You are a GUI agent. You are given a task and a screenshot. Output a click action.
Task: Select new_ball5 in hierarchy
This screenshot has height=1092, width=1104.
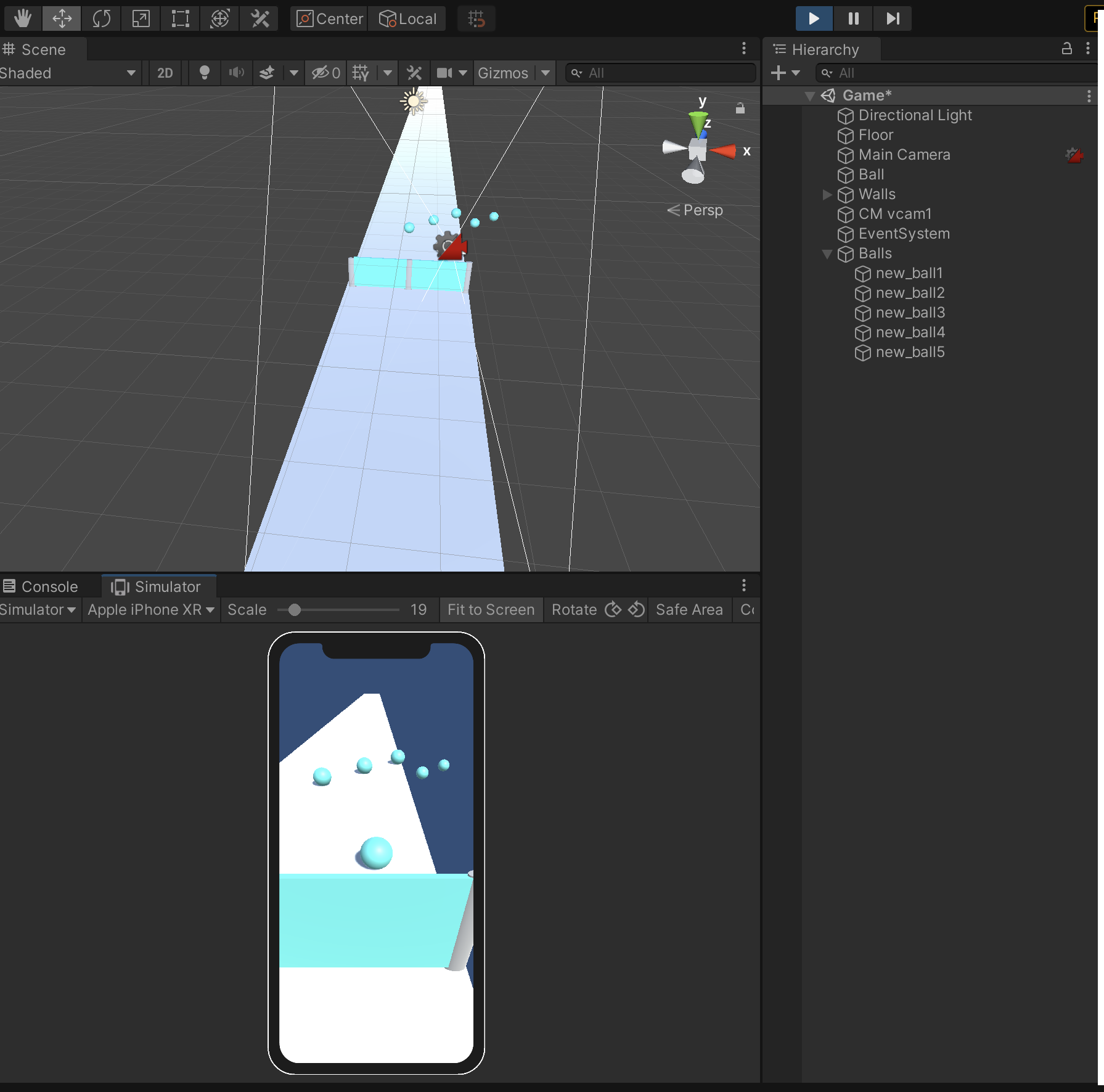point(910,352)
